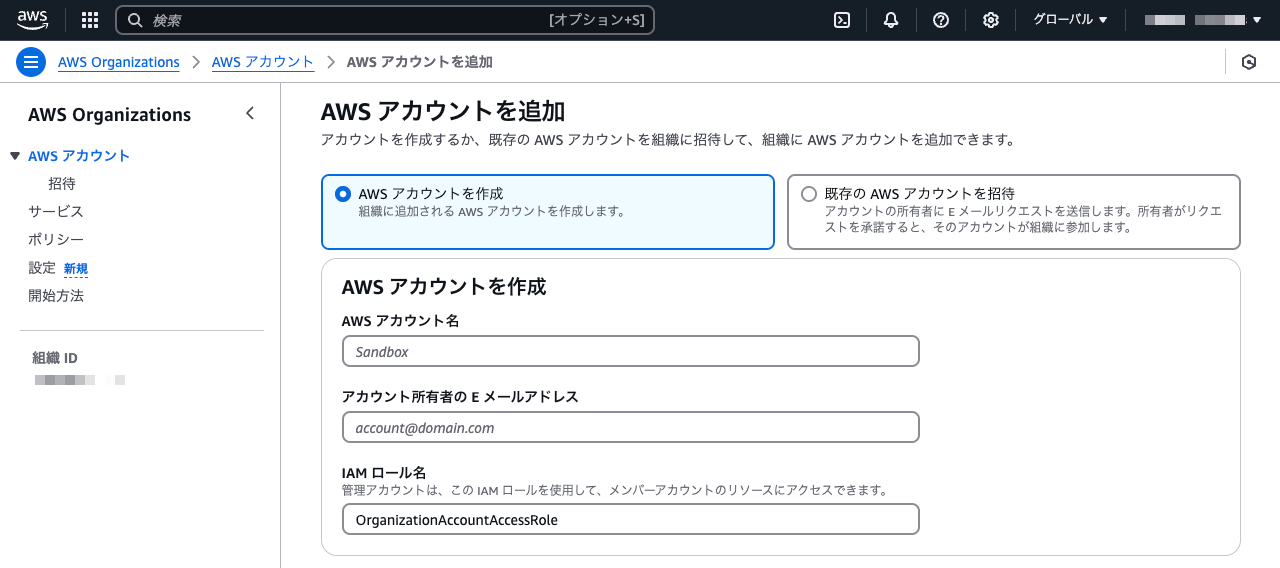Open CloudShell terminal icon
This screenshot has height=568, width=1280.
click(x=842, y=20)
